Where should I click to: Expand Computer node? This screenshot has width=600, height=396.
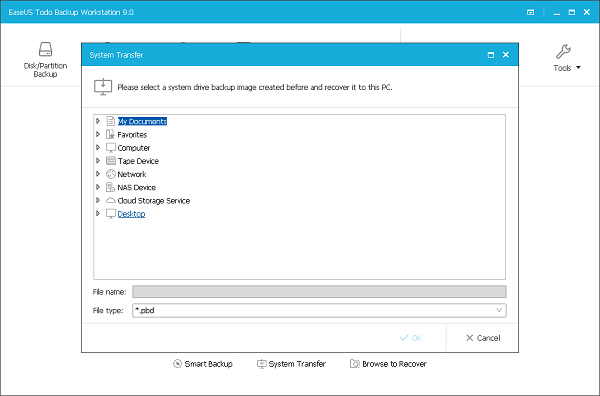pos(98,148)
